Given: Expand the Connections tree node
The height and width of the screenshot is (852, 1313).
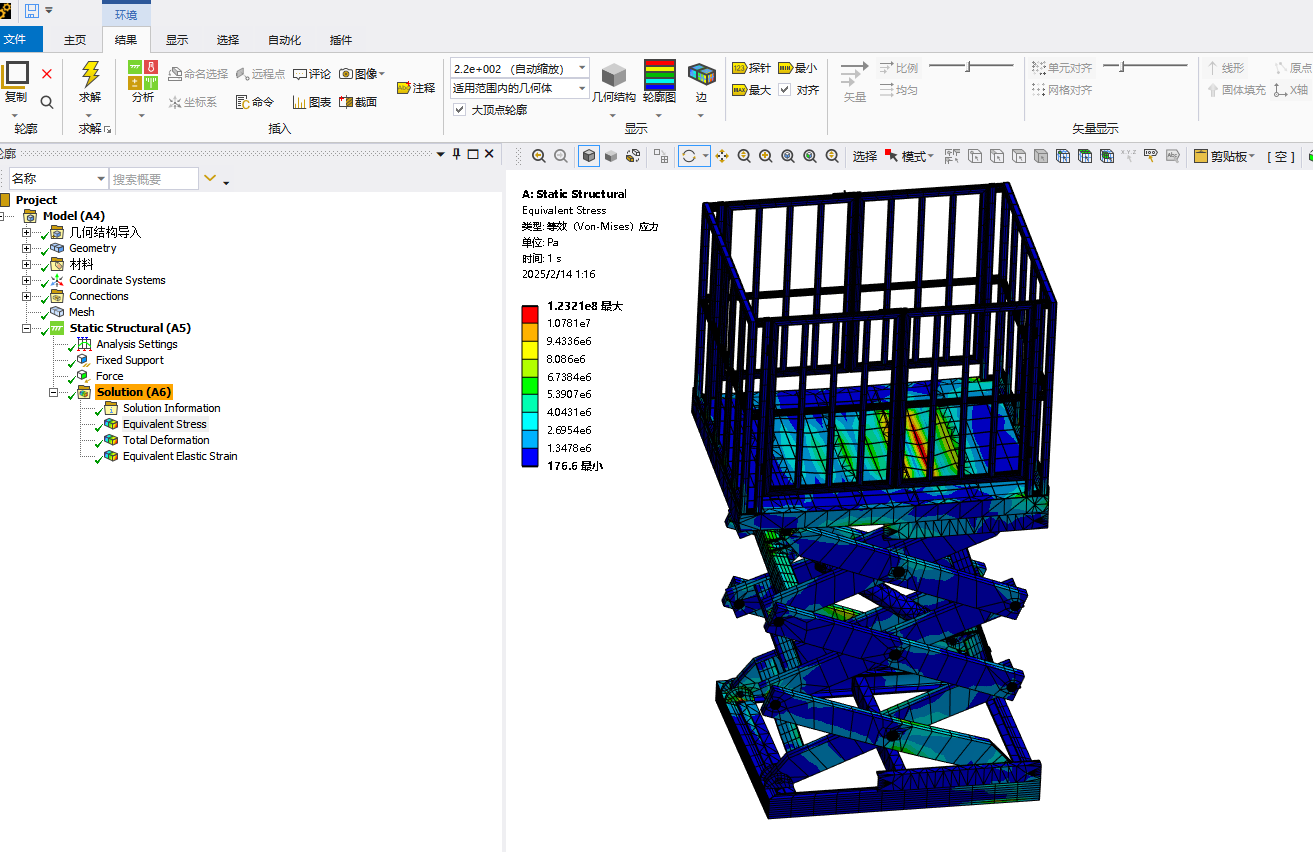Looking at the screenshot, I should pos(27,296).
